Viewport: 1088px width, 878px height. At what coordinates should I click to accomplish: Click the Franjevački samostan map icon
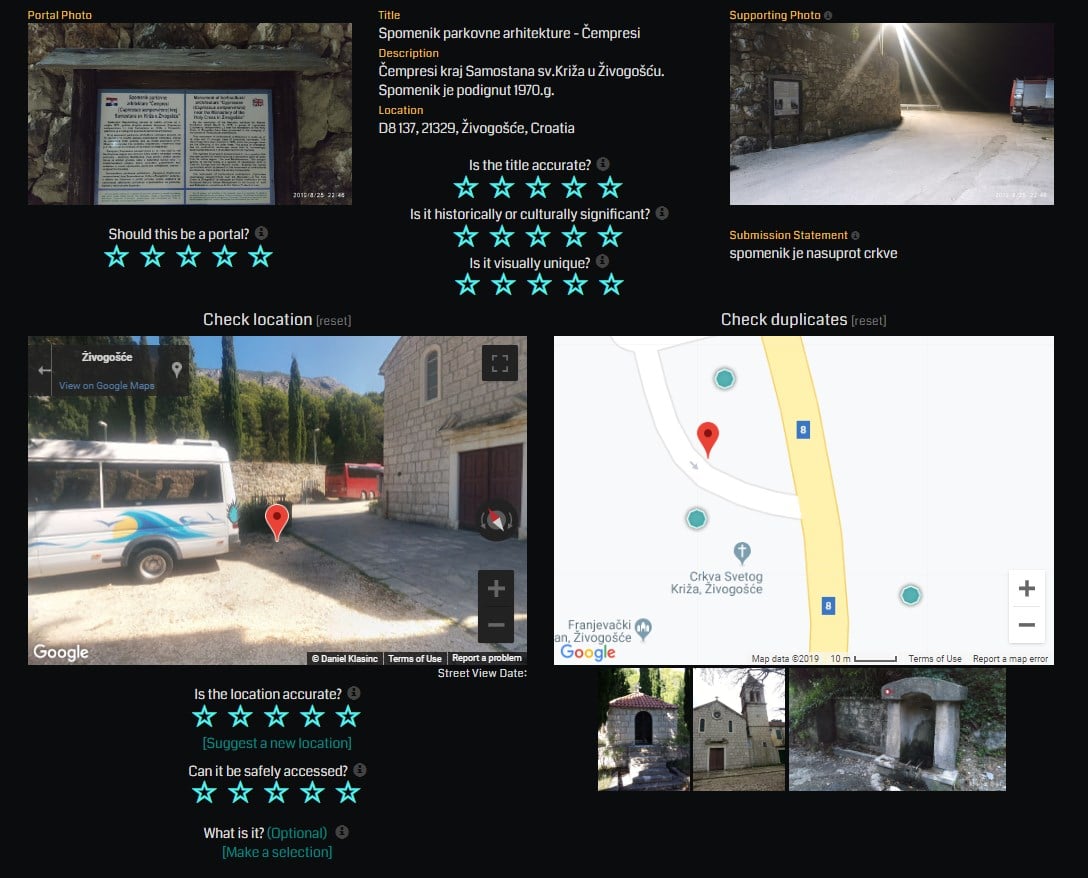click(643, 629)
